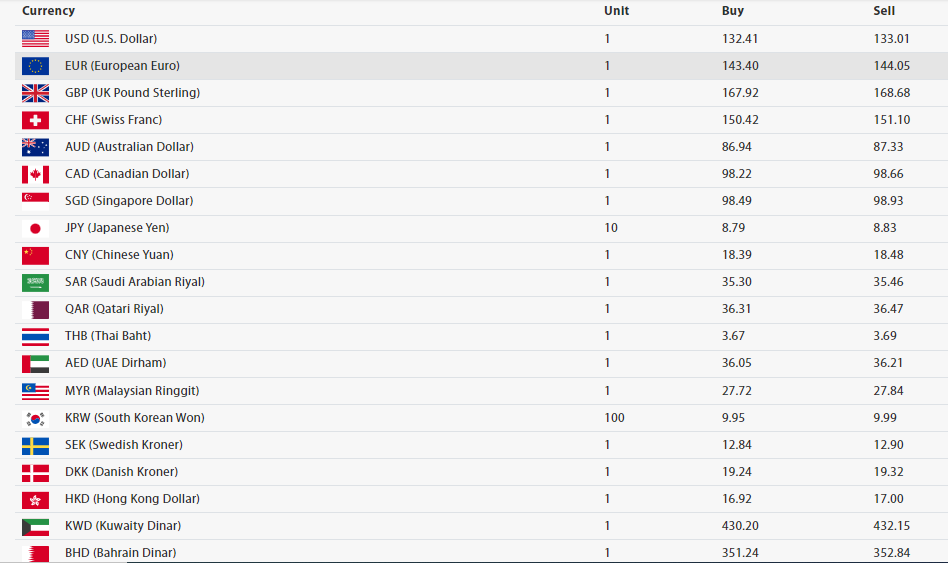
Task: Click the Saudi Arabian flag icon
Action: [35, 282]
